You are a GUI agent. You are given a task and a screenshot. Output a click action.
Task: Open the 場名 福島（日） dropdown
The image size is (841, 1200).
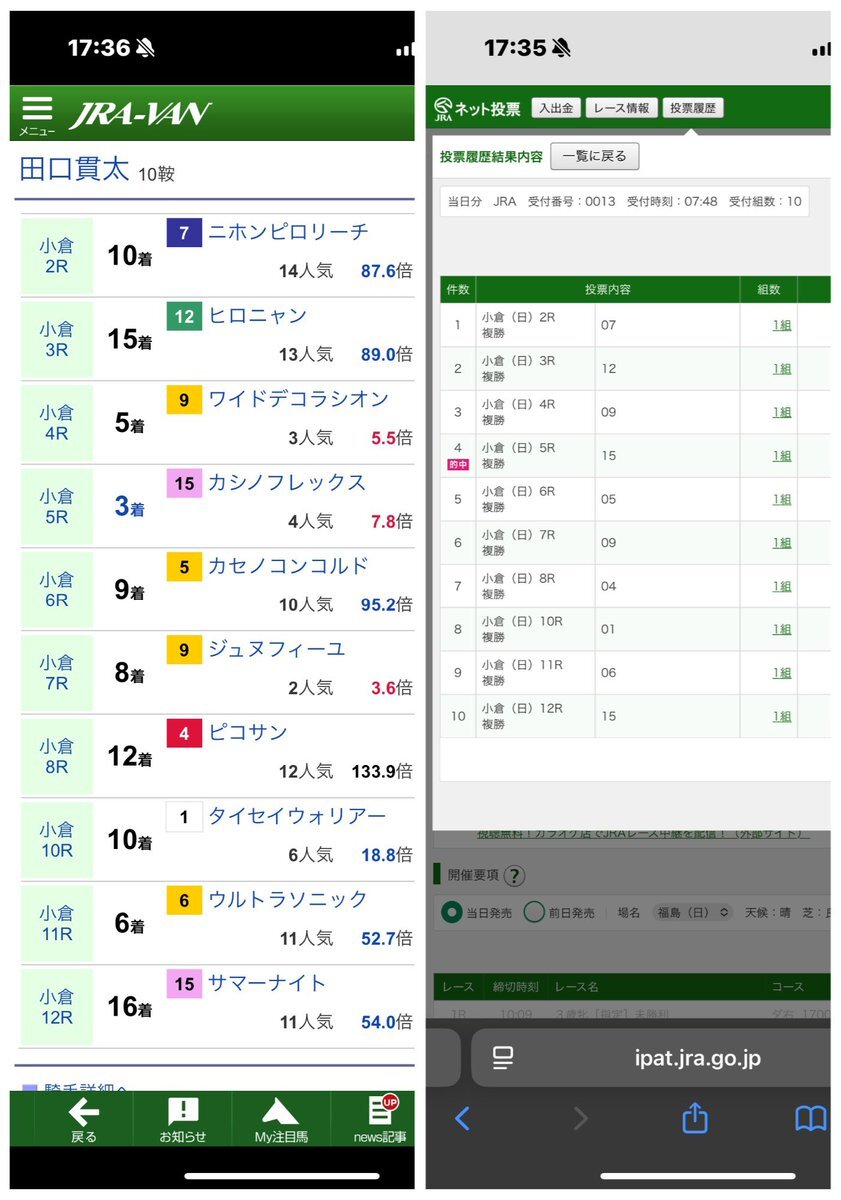tap(693, 912)
